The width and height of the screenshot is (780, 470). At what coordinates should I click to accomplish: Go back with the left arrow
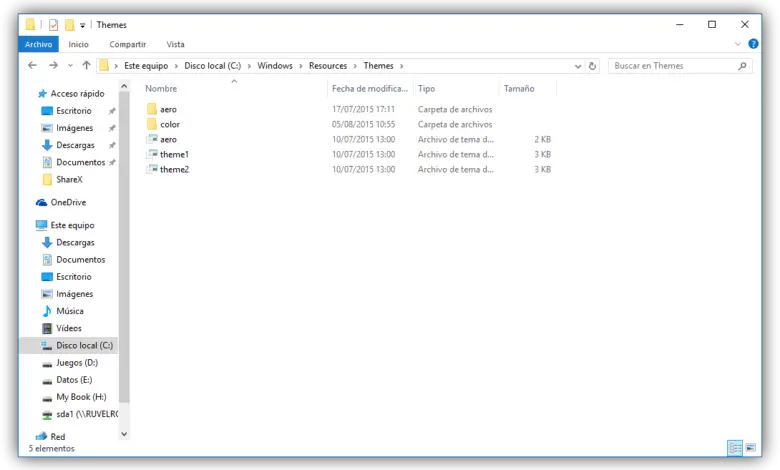coord(32,65)
